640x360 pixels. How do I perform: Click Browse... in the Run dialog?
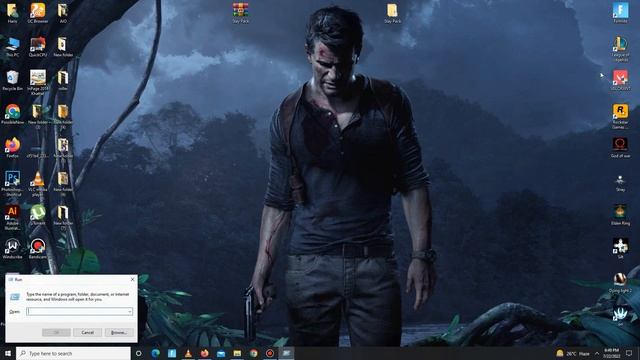point(119,332)
